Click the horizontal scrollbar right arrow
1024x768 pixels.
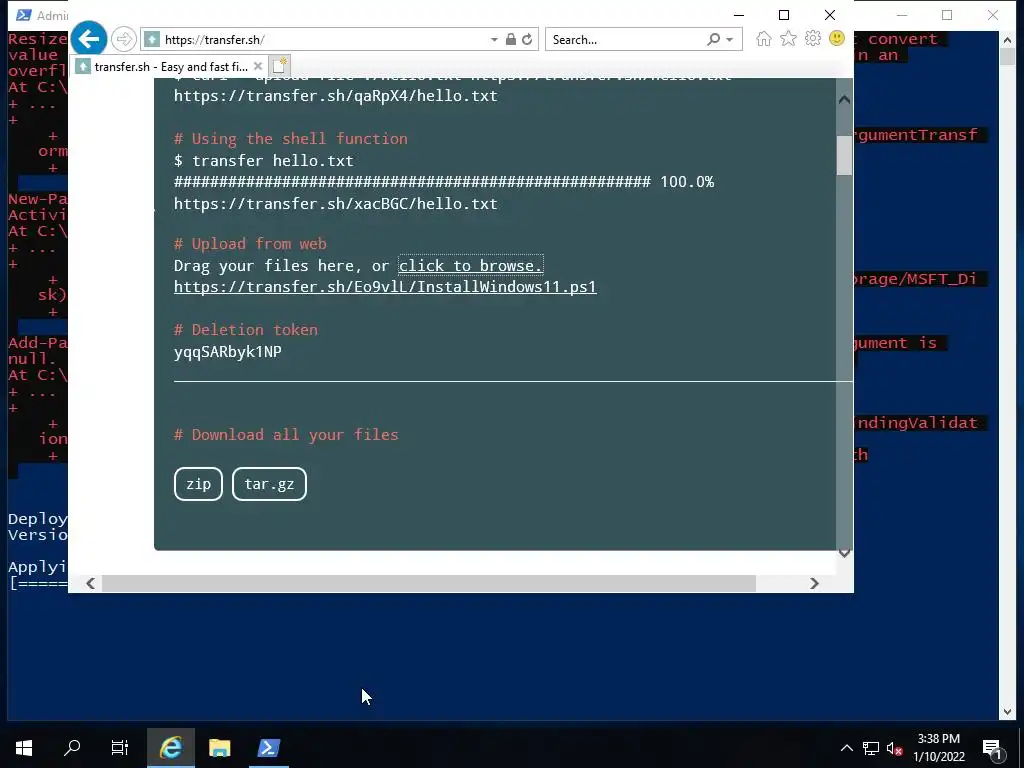point(814,583)
